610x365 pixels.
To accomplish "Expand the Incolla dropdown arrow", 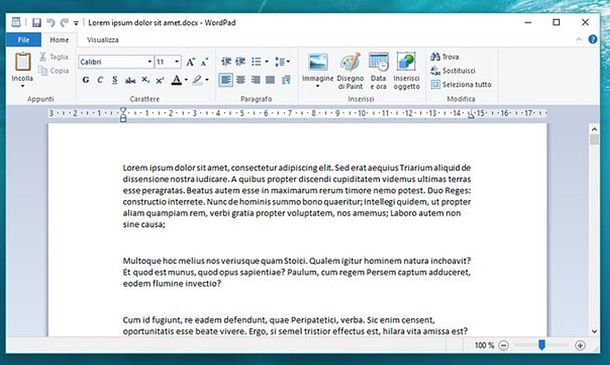I will (22, 86).
